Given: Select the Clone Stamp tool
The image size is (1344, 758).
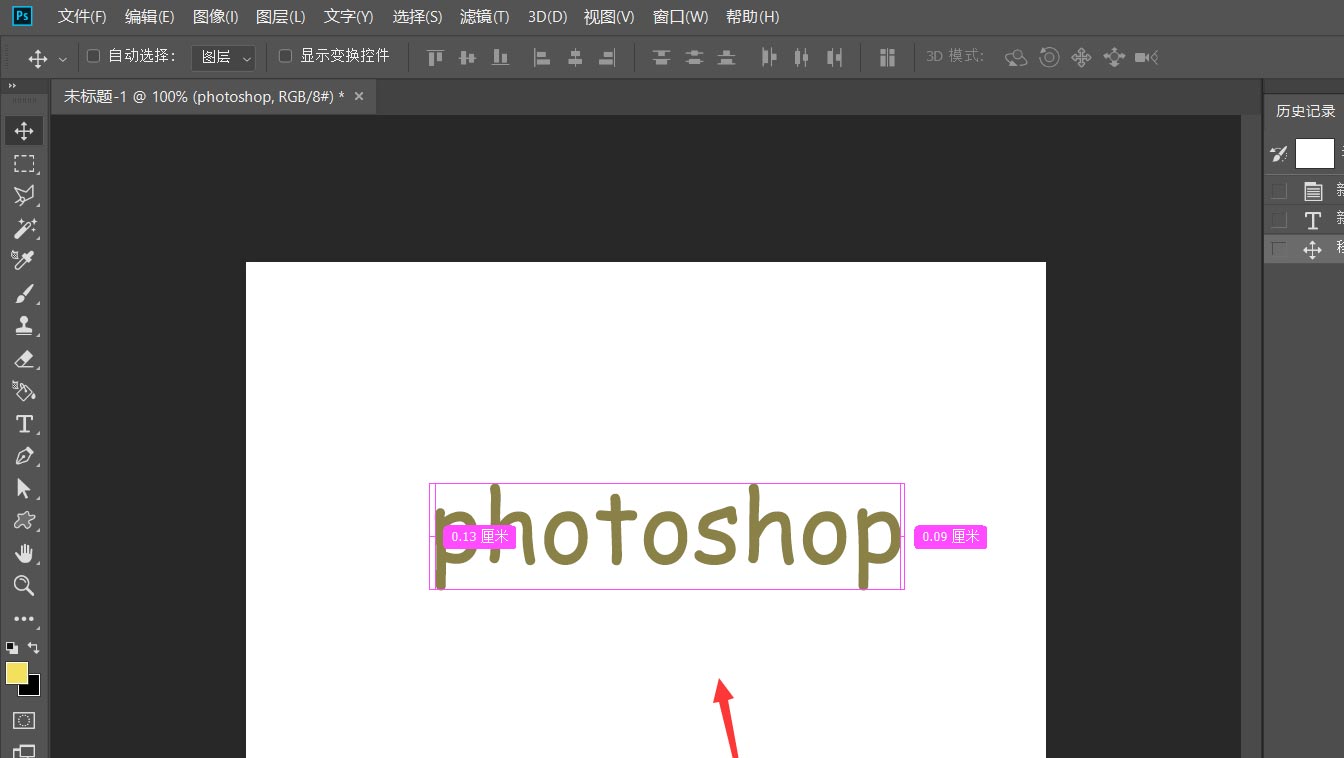Looking at the screenshot, I should click(x=24, y=326).
